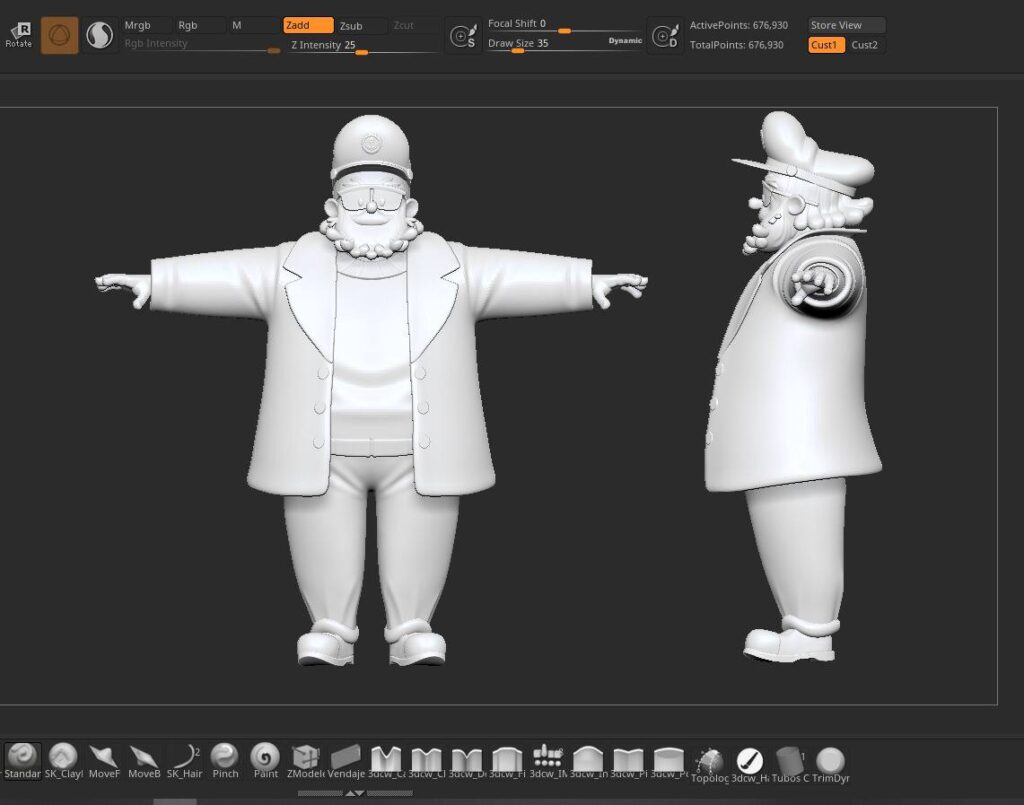Open the S brush-size symmetry popup
The width and height of the screenshot is (1024, 805).
coord(462,37)
